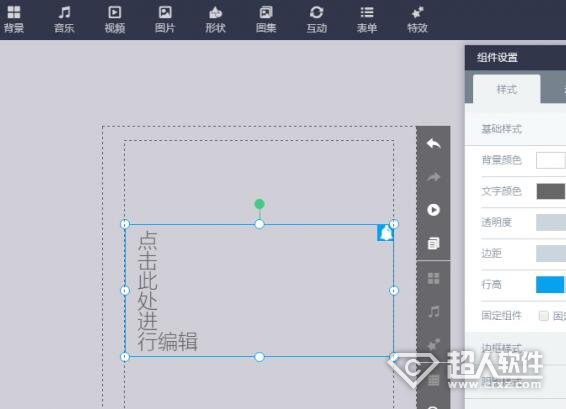The width and height of the screenshot is (566, 409).
Task: Open the 文字颜色 dark swatch
Action: coord(550,191)
